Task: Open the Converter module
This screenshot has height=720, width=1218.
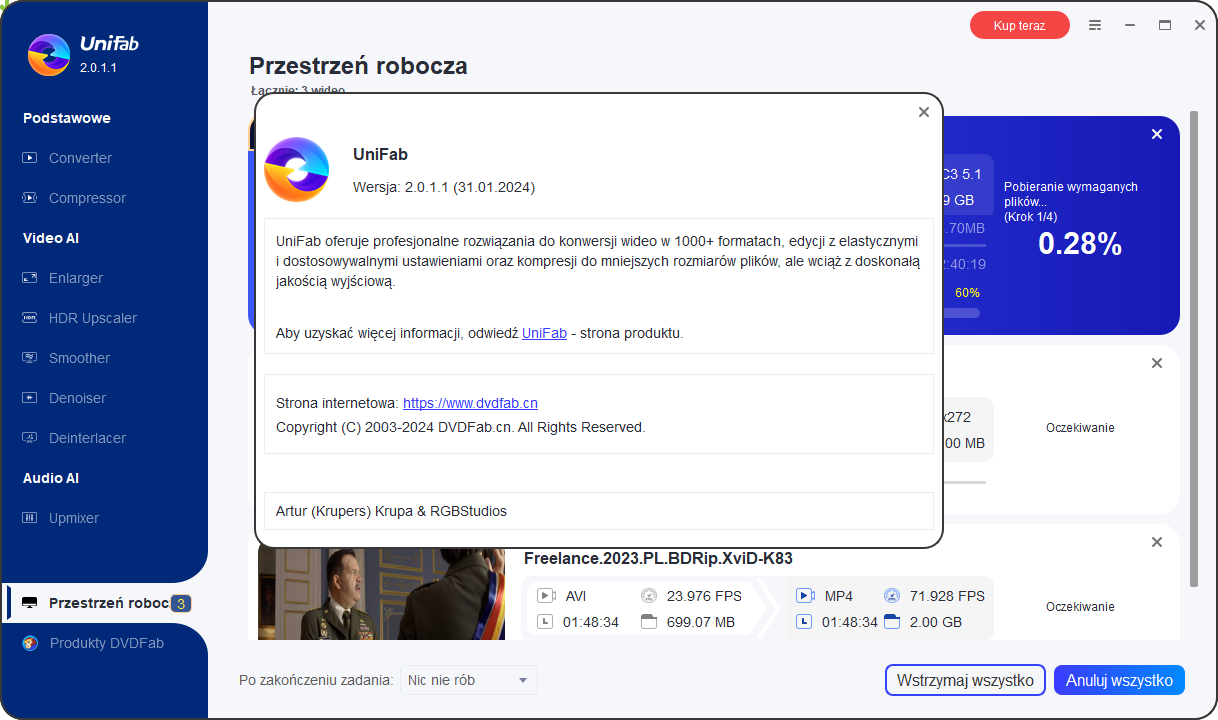Action: 80,158
